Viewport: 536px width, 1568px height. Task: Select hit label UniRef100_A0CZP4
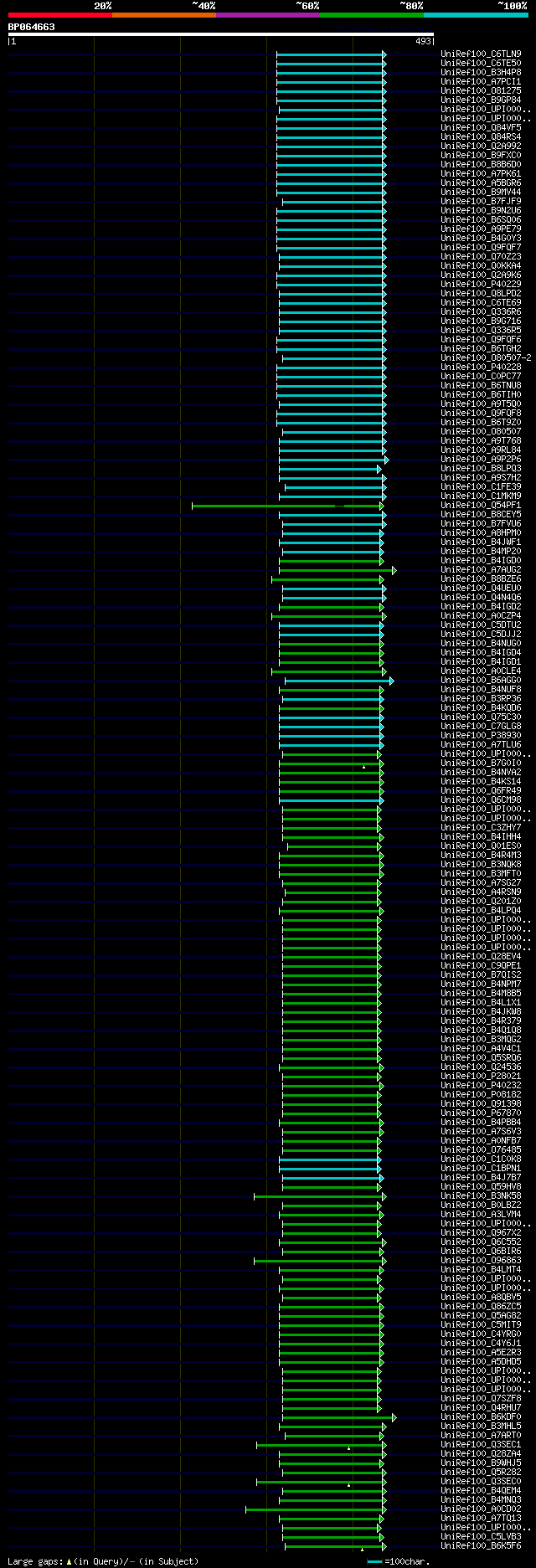(481, 616)
